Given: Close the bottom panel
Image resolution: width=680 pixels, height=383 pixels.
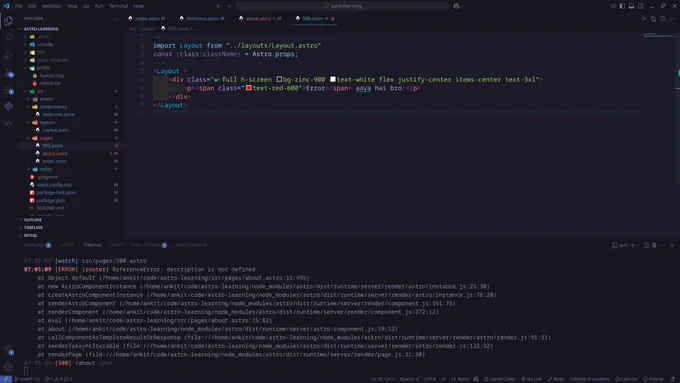Looking at the screenshot, I should 672,246.
